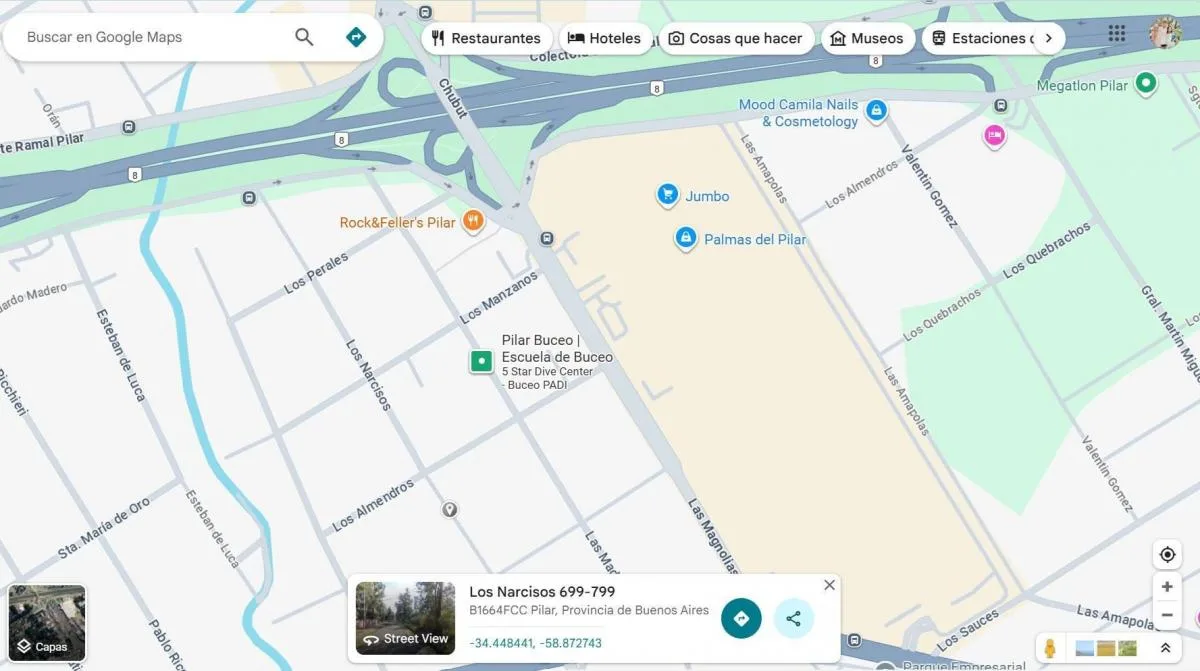Close the Los Narcisos info card

(829, 585)
